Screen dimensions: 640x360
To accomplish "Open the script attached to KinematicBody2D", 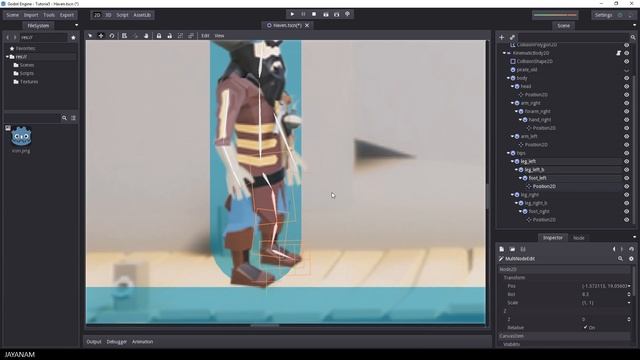I will (x=618, y=53).
